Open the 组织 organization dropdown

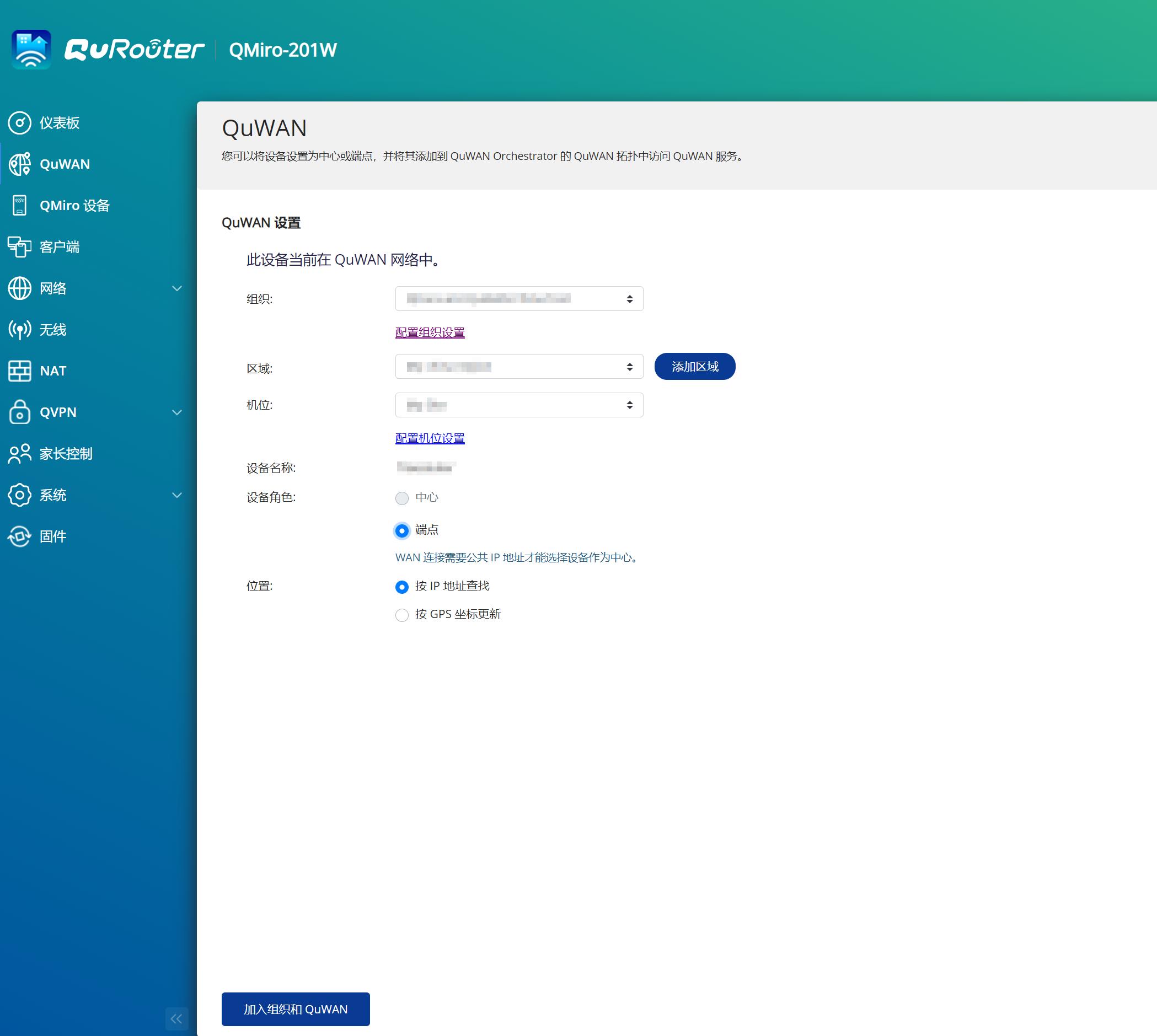[x=519, y=299]
